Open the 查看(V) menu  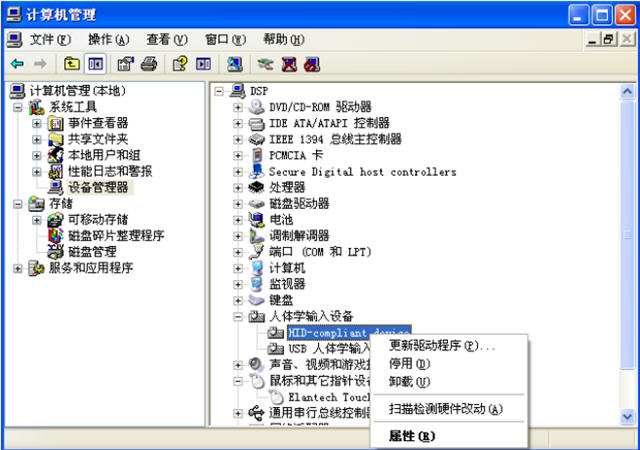(167, 40)
